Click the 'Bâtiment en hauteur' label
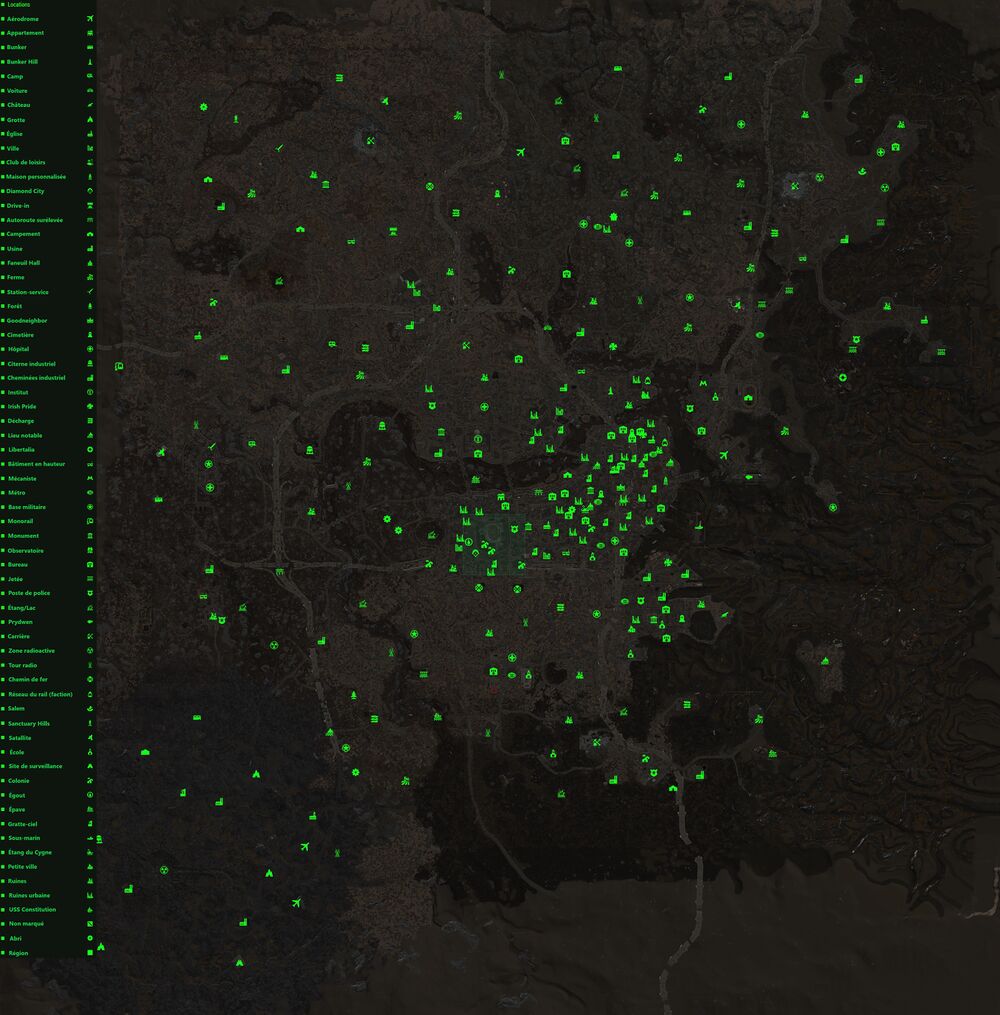1000x1015 pixels. tap(36, 464)
